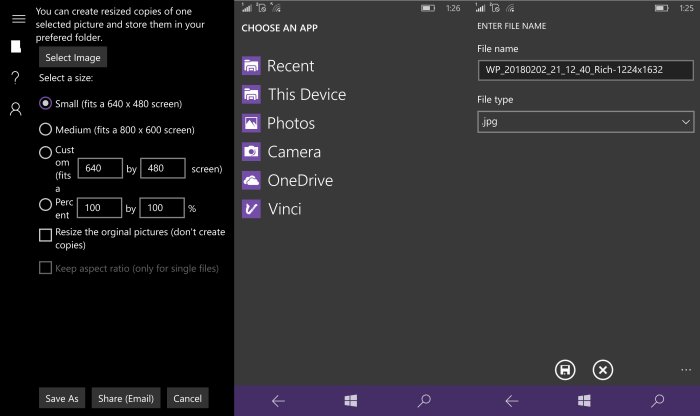Screen dimensions: 700x416
Task: Choose Recent in the app list
Action: click(290, 66)
